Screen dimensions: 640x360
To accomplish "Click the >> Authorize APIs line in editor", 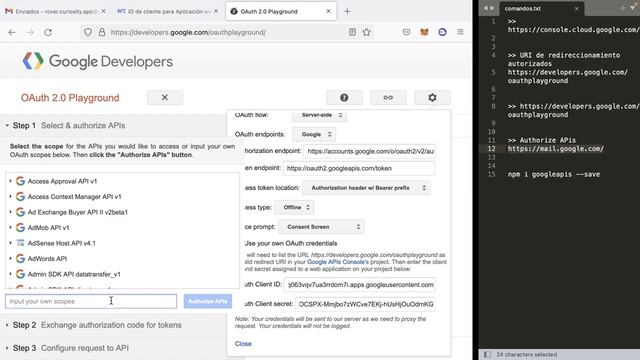I will coord(542,140).
